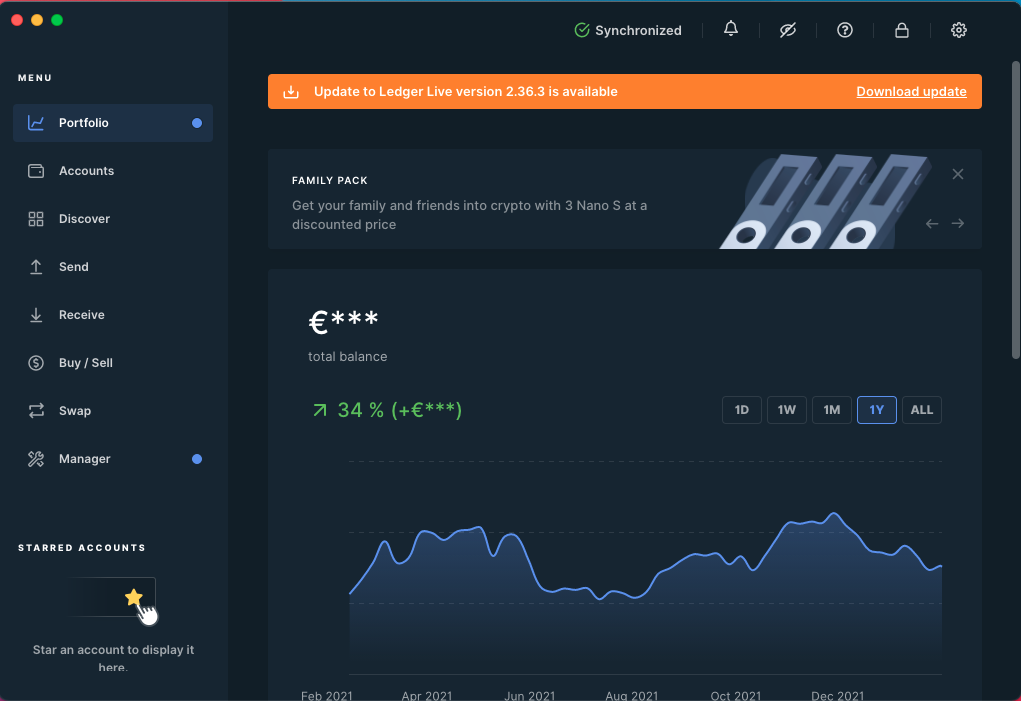The image size is (1021, 701).
Task: Go to the next banner with the right arrow
Action: coord(957,223)
